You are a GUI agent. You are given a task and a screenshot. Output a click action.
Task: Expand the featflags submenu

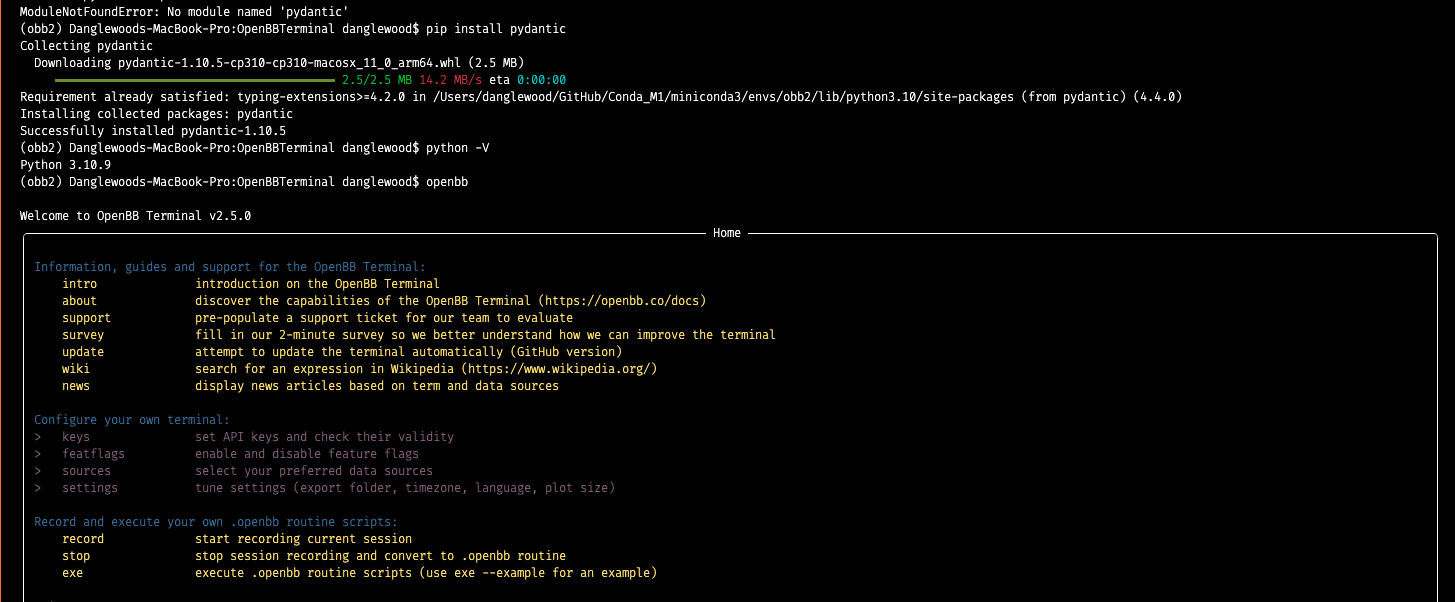(94, 453)
